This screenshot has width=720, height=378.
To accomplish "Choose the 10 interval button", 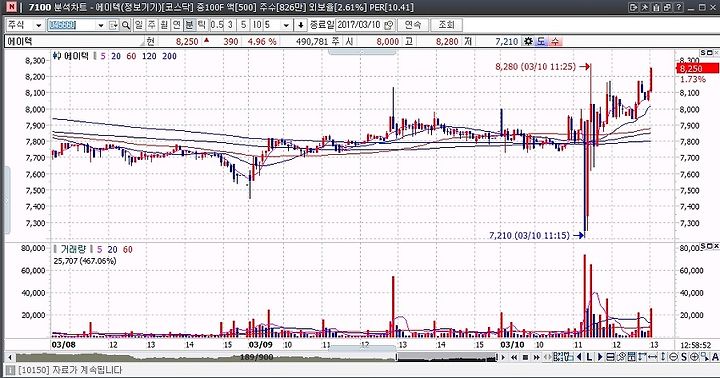I will tap(257, 25).
